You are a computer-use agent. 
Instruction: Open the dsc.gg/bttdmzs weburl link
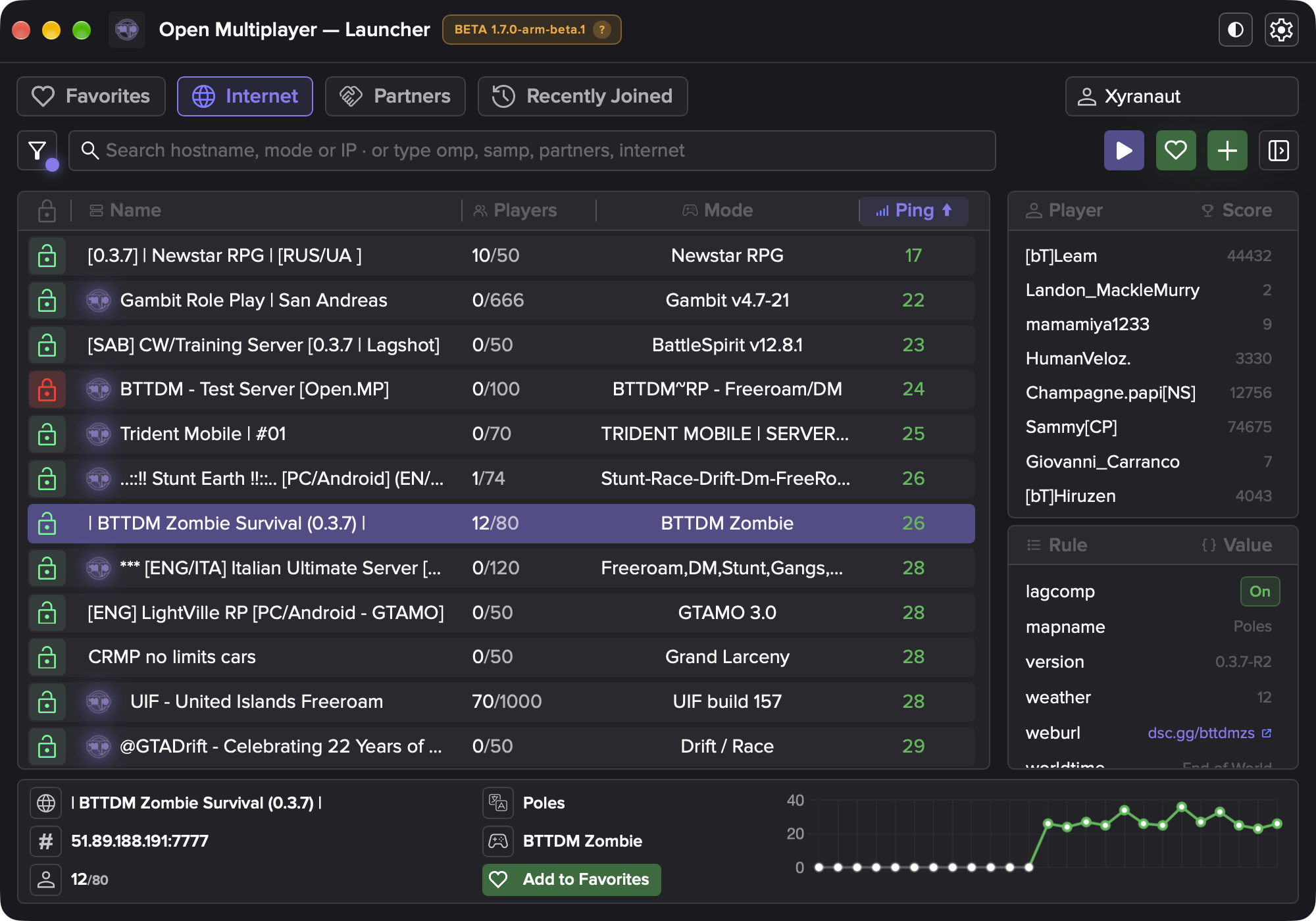tap(1209, 733)
